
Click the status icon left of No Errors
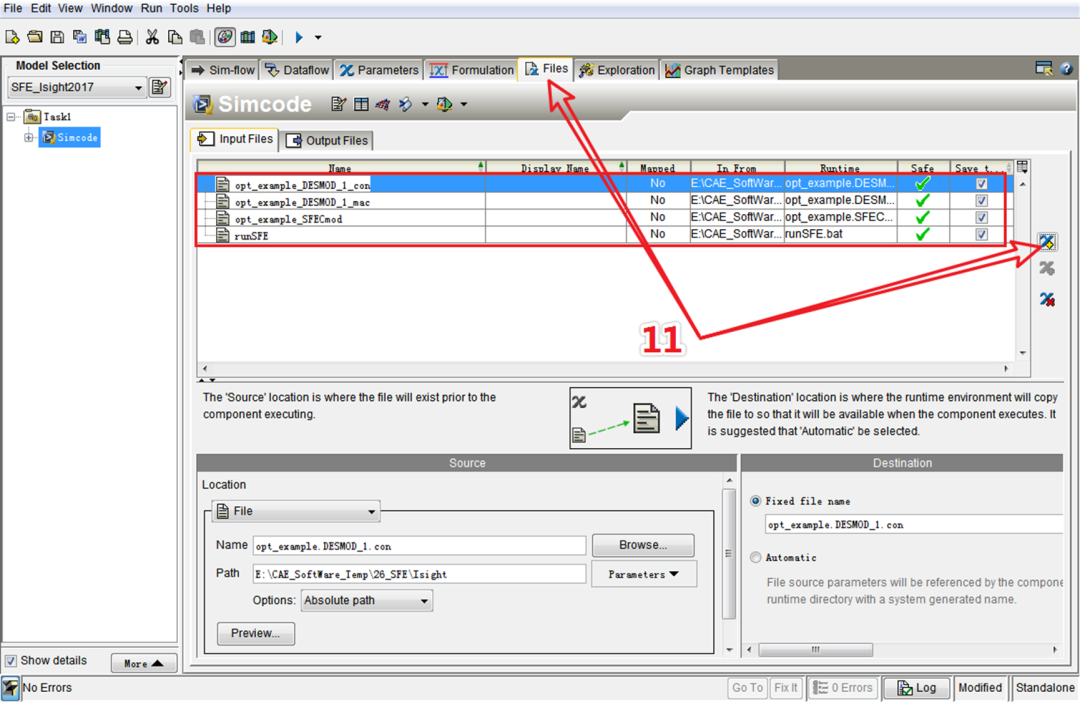pyautogui.click(x=10, y=688)
